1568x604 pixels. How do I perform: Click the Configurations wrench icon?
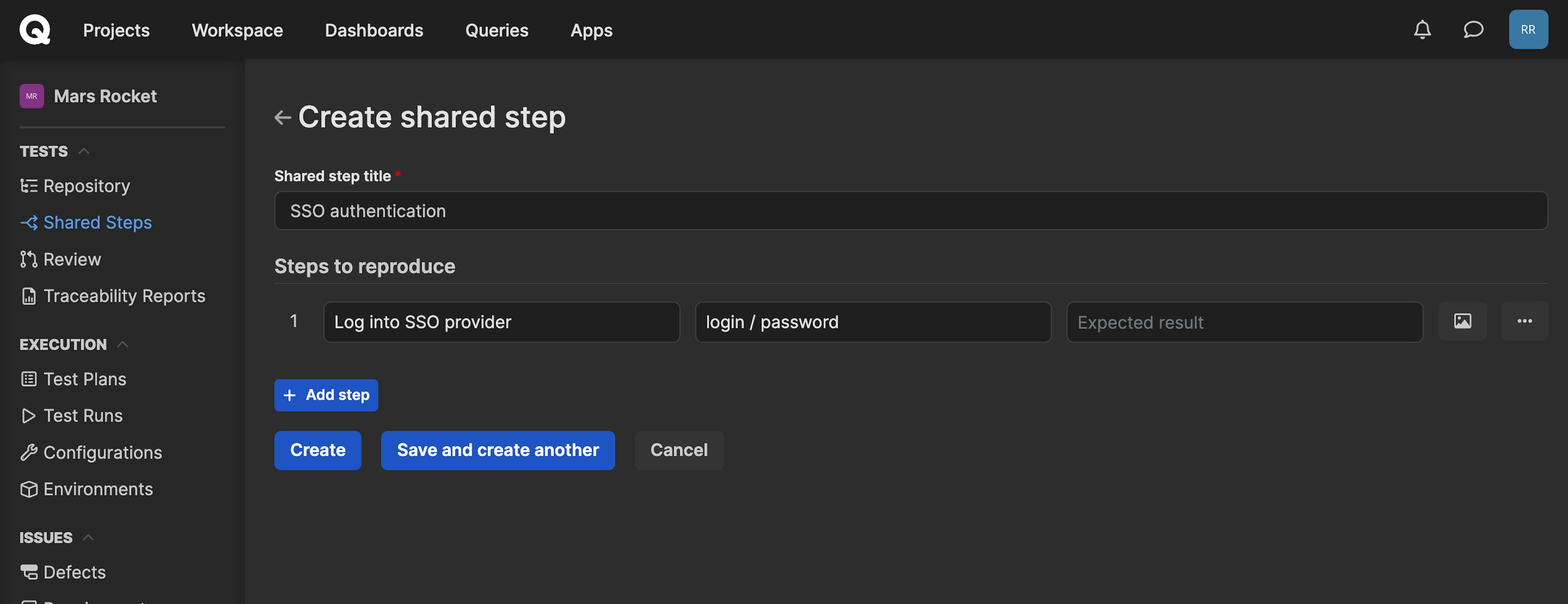(29, 453)
